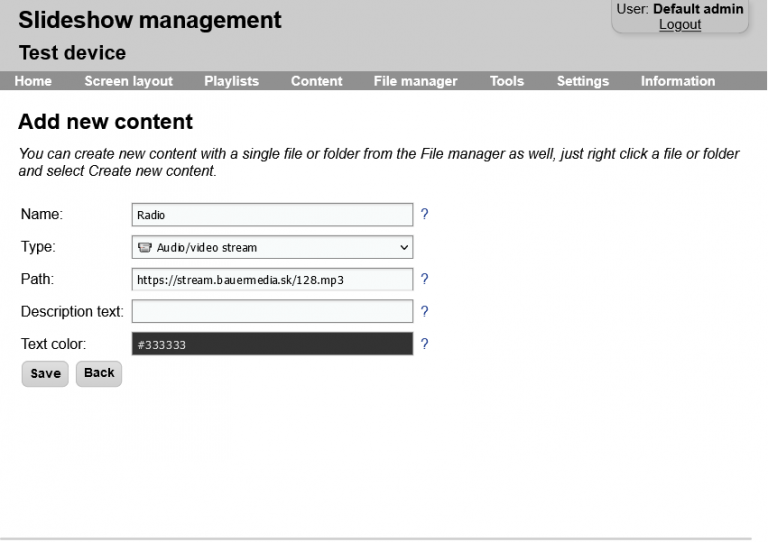Click the empty Description text field
This screenshot has height=542, width=768.
click(272, 311)
